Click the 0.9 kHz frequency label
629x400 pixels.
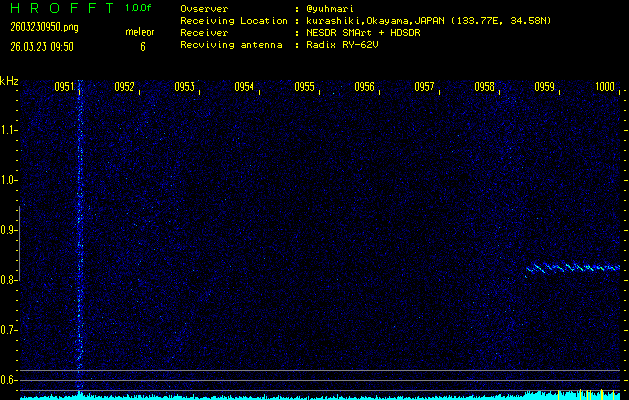click(x=8, y=230)
